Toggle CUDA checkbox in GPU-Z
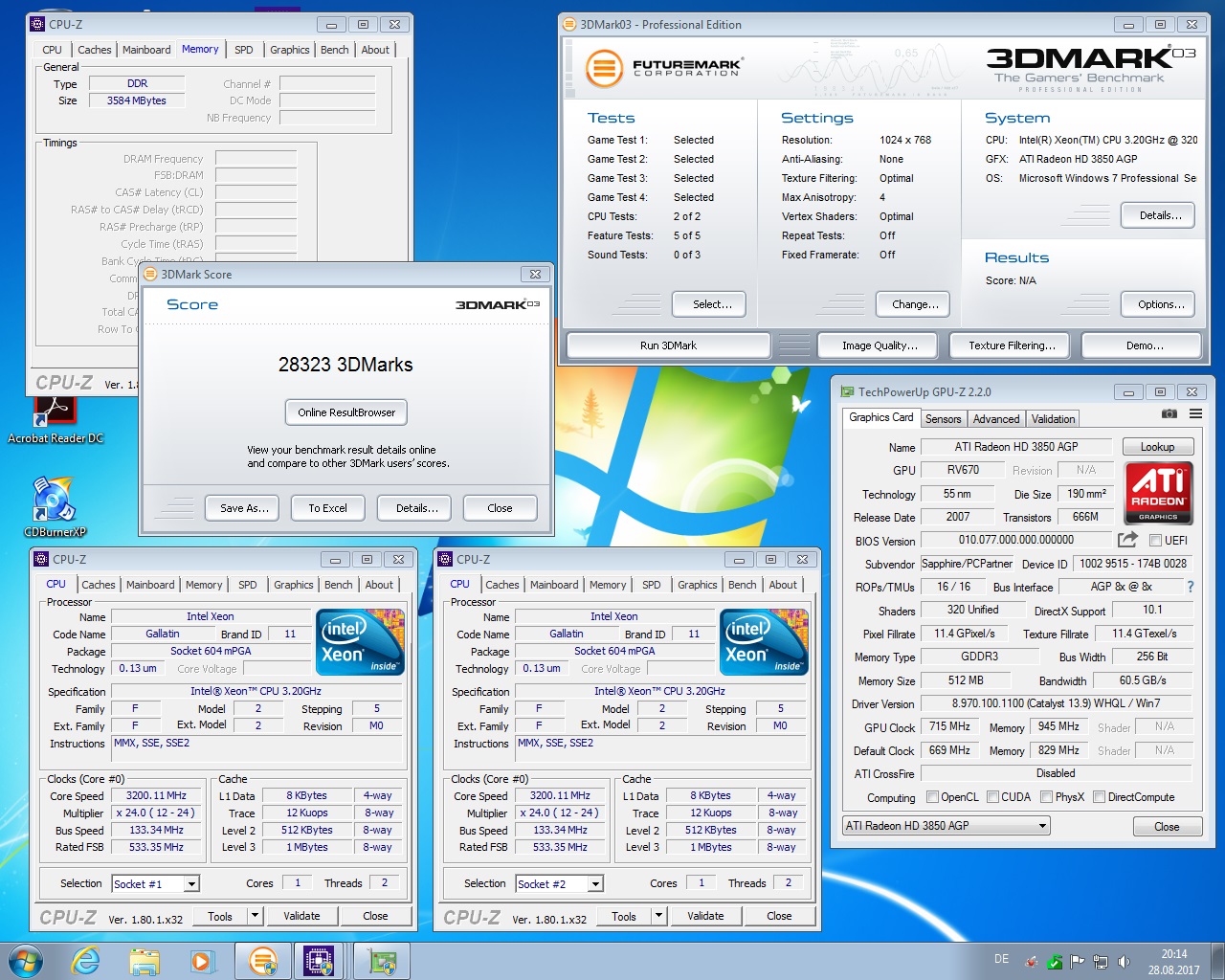The image size is (1225, 980). (992, 796)
